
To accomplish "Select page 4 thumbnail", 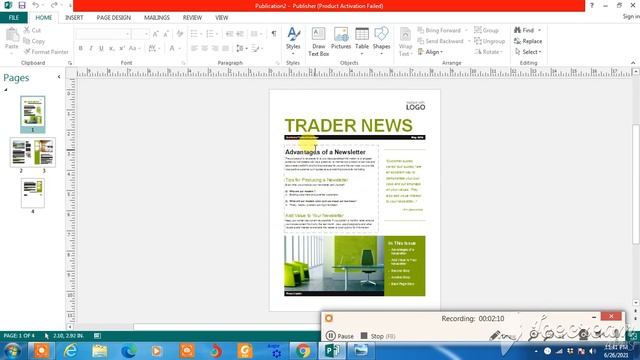I will (x=33, y=193).
